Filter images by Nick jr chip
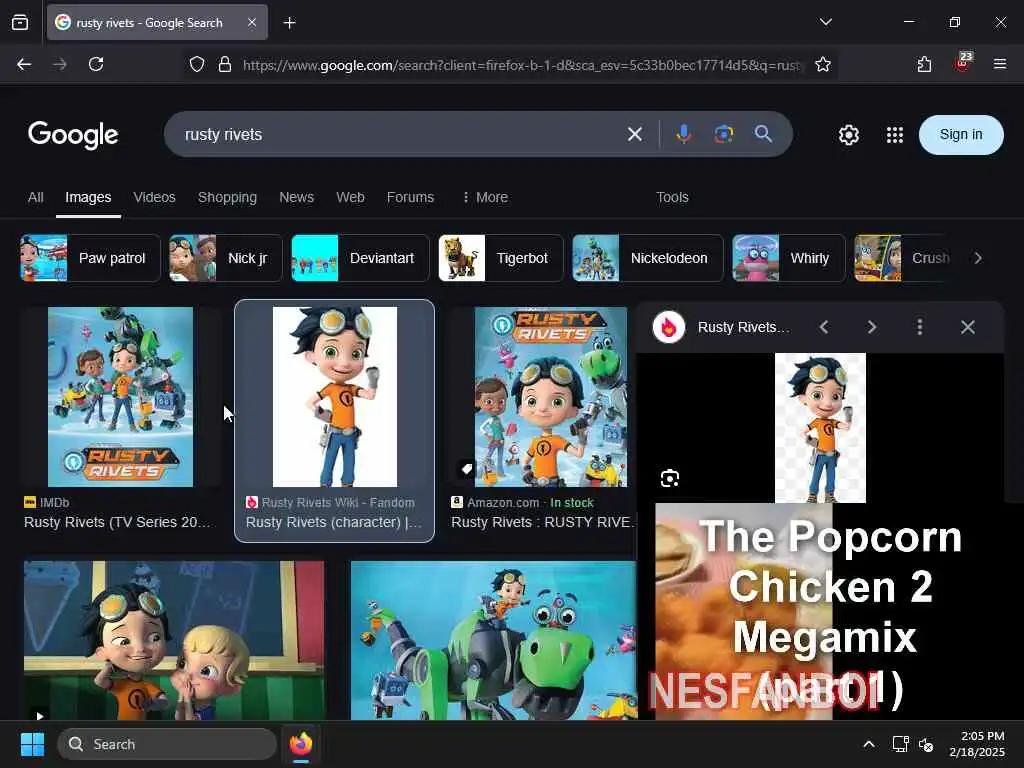Screen dimensions: 1024x768 click(x=225, y=258)
